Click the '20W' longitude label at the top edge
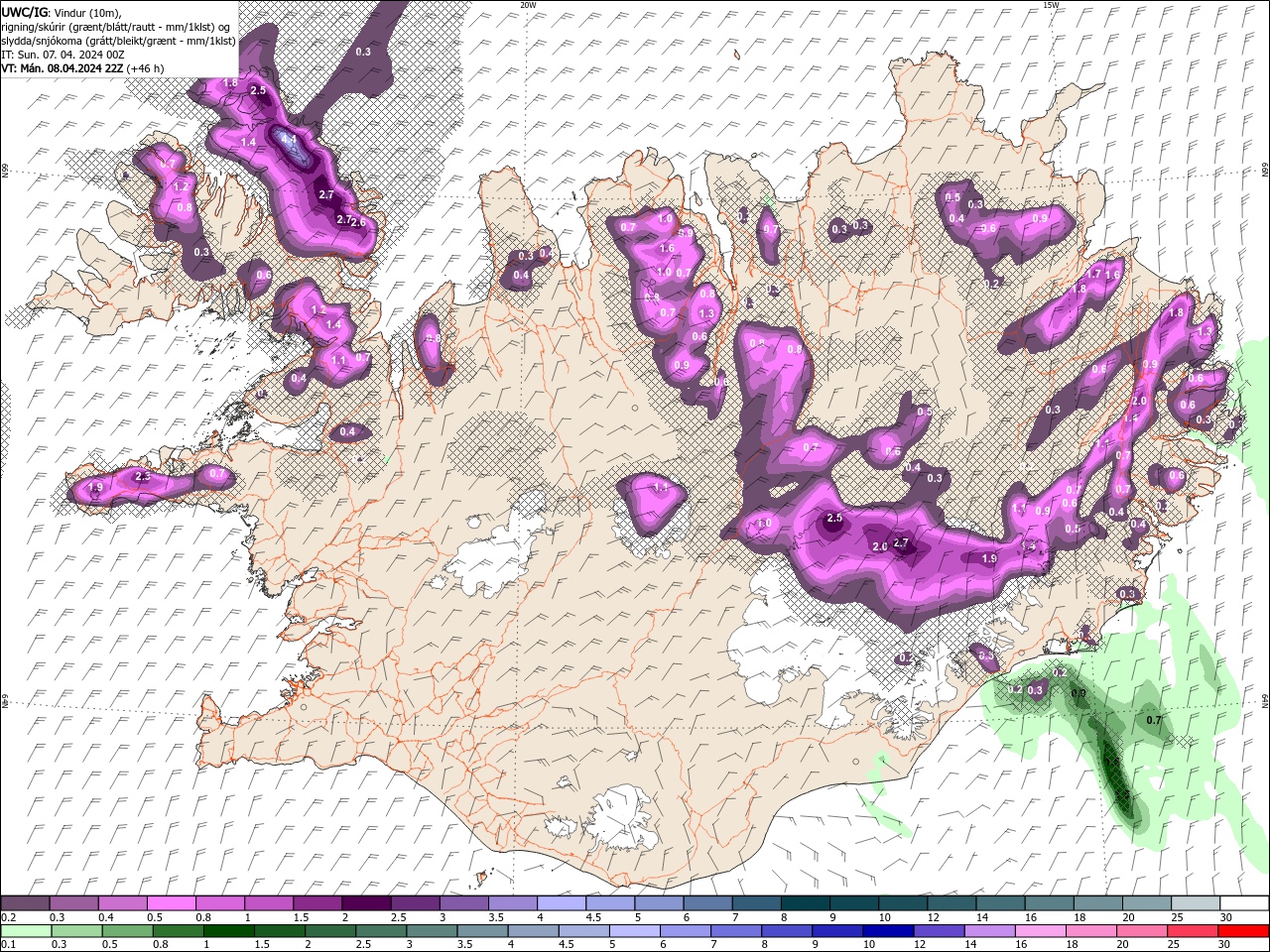 point(528,5)
